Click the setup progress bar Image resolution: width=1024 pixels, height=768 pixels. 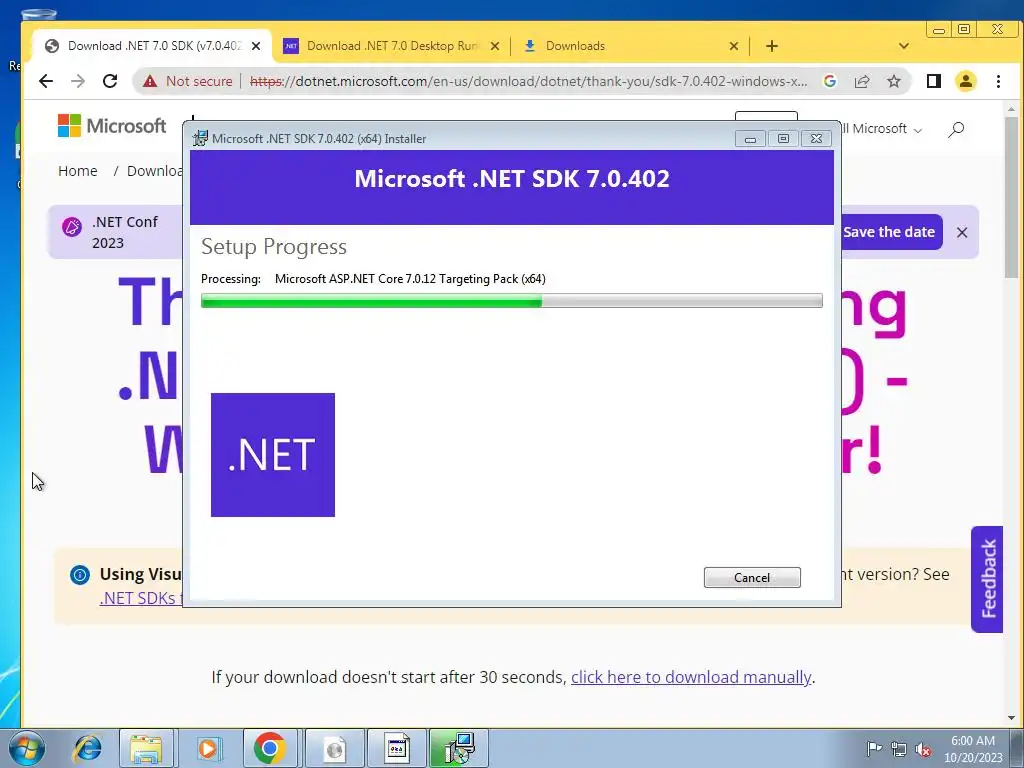[x=511, y=300]
